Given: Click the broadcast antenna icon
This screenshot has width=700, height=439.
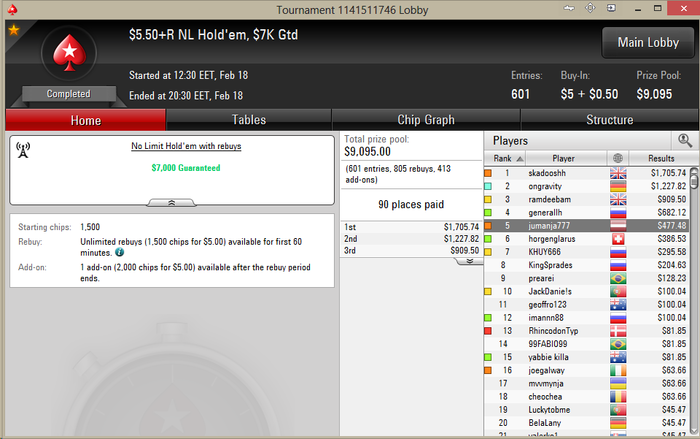Looking at the screenshot, I should [23, 150].
